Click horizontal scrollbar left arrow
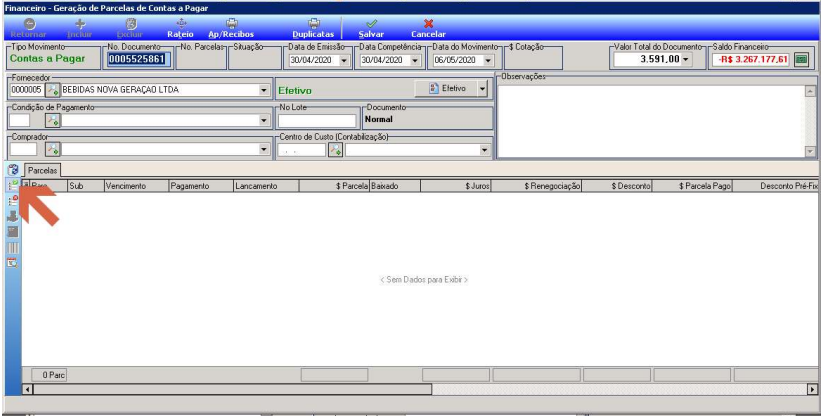Viewport: 821px width, 417px height. click(27, 389)
